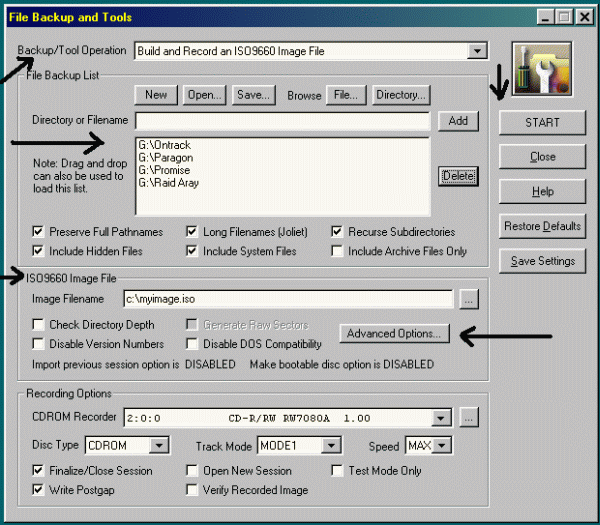The height and width of the screenshot is (525, 600).
Task: Enable Check Directory Depth checkbox
Action: pos(38,324)
